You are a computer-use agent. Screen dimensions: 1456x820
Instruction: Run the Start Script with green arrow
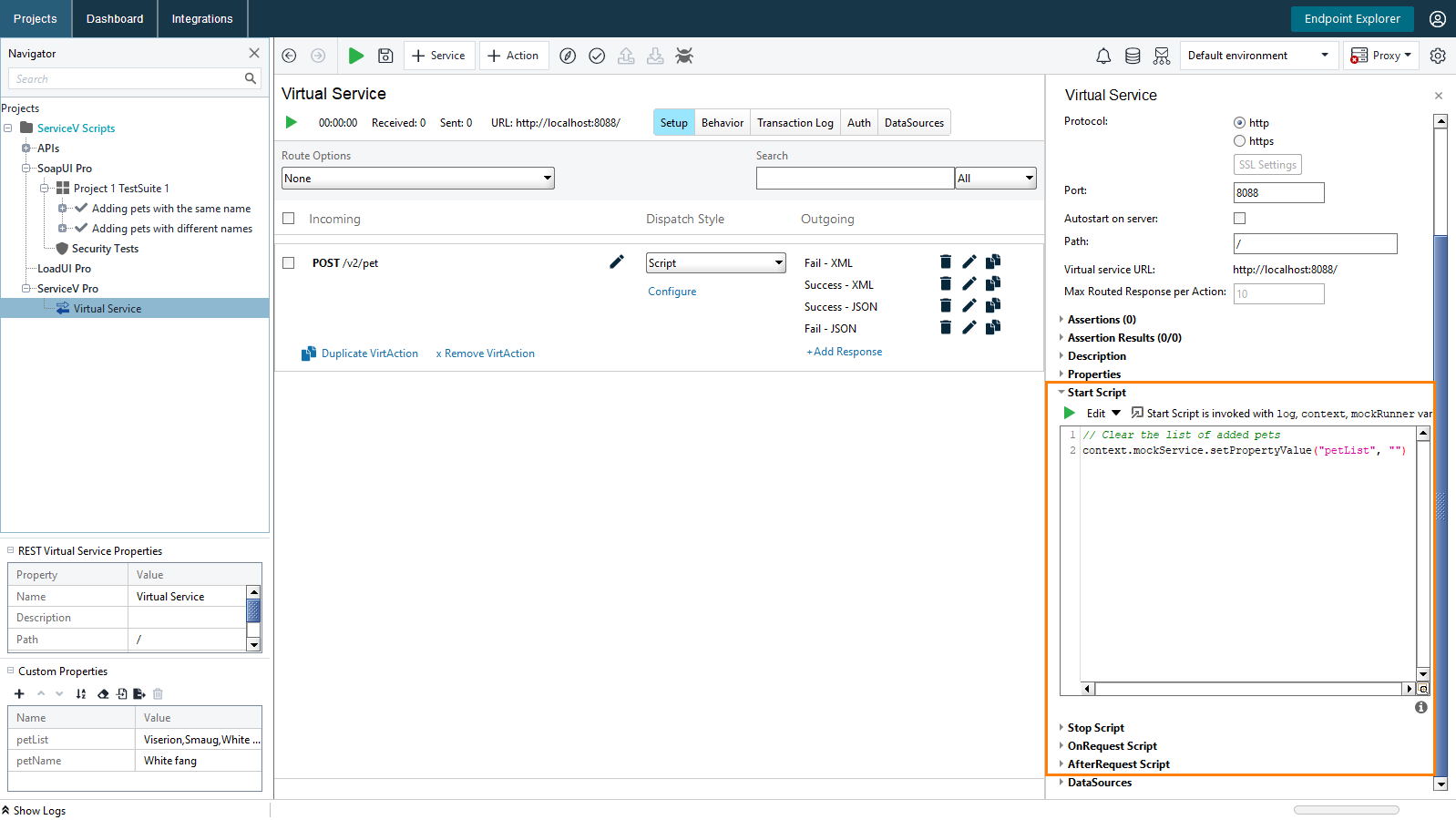1070,413
